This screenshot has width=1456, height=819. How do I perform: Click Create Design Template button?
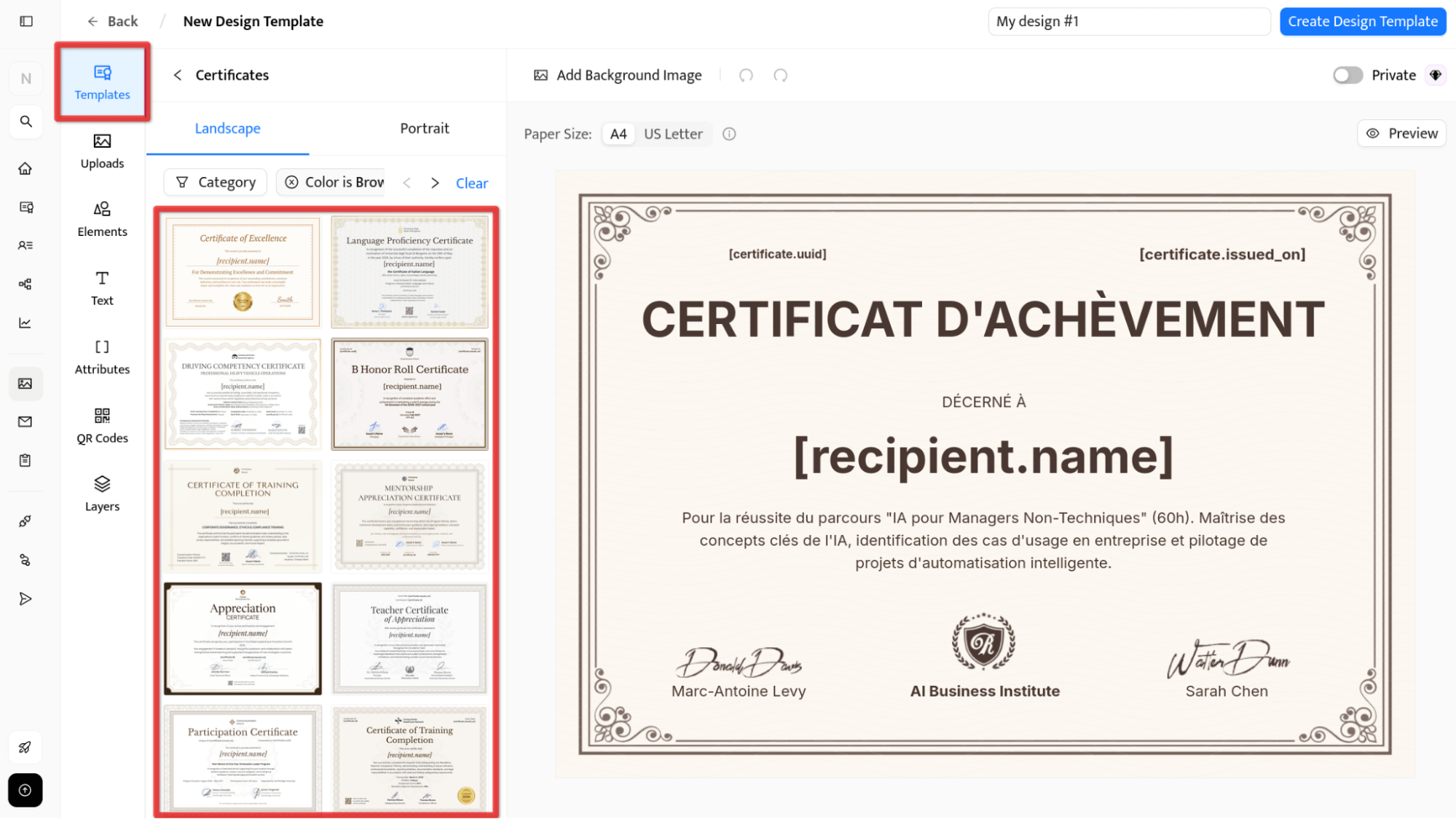[1362, 21]
